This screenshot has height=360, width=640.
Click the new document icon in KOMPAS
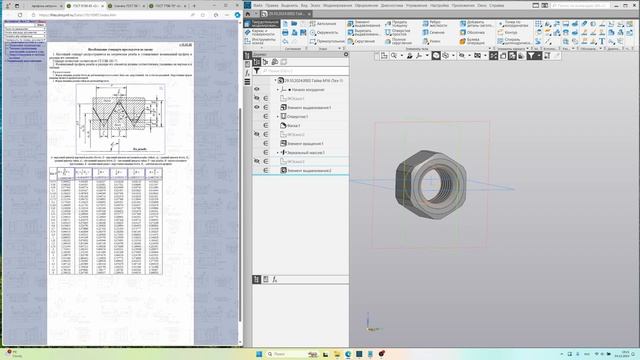click(285, 24)
